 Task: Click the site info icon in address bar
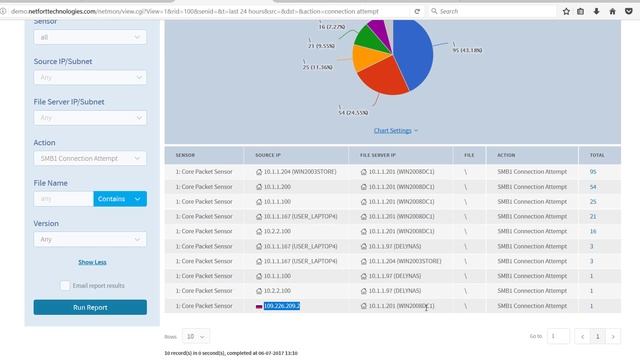3,11
